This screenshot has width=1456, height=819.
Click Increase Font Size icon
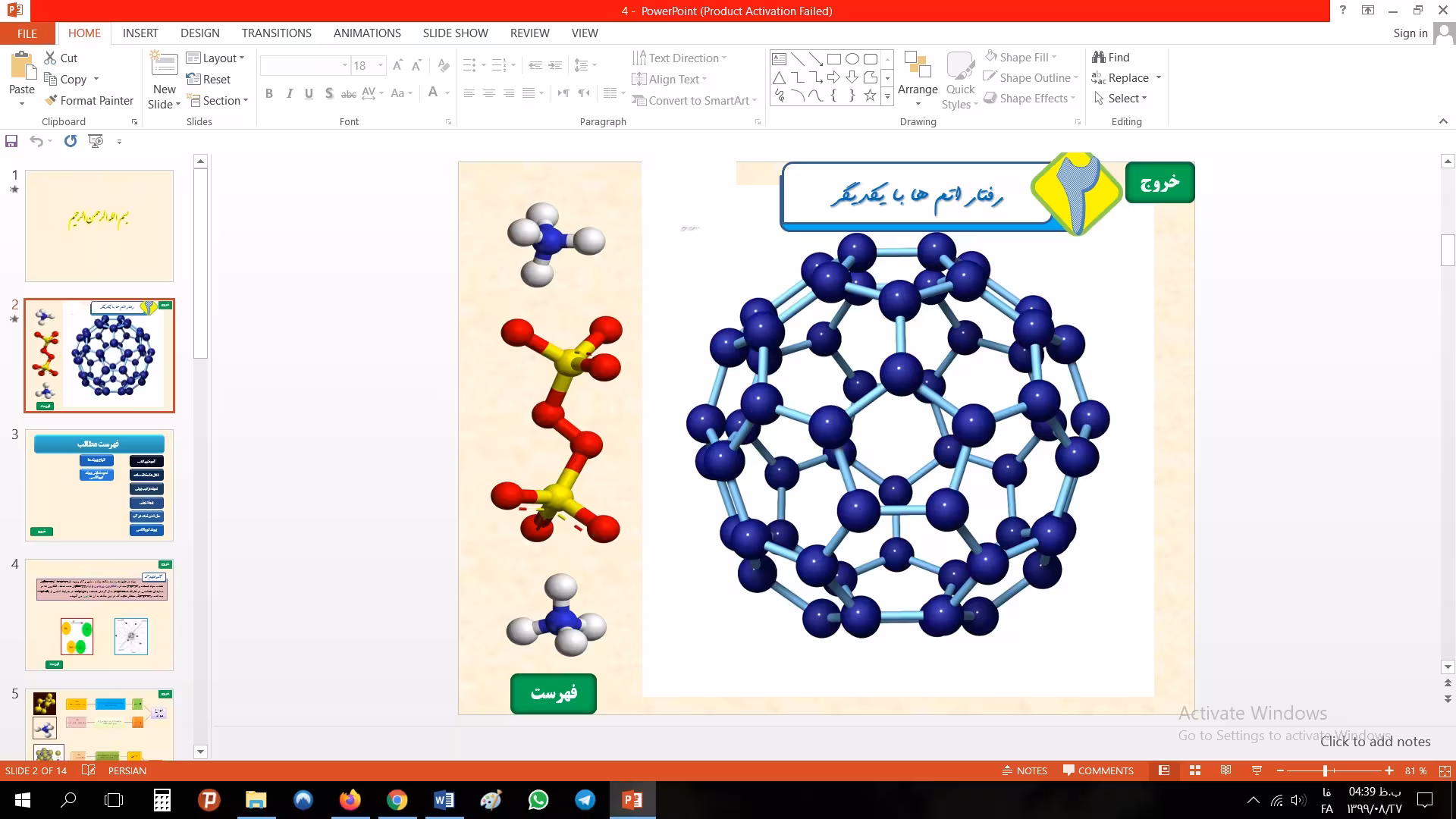click(397, 65)
